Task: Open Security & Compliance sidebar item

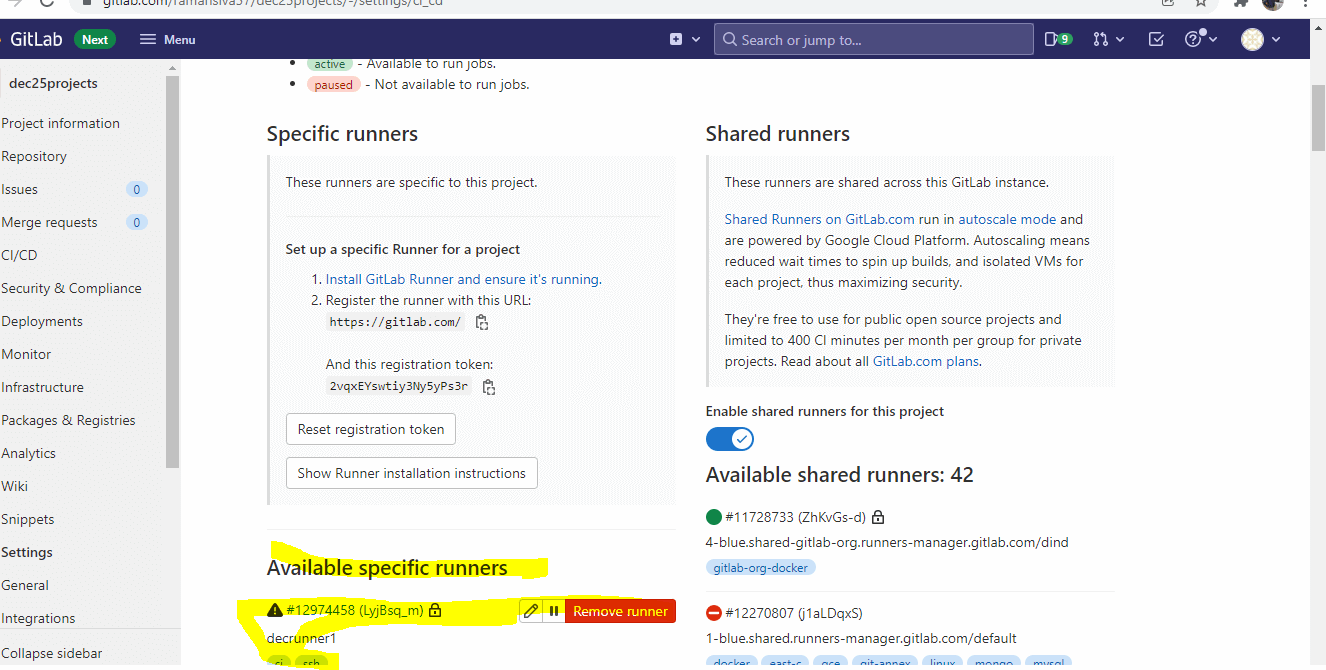Action: [x=72, y=288]
